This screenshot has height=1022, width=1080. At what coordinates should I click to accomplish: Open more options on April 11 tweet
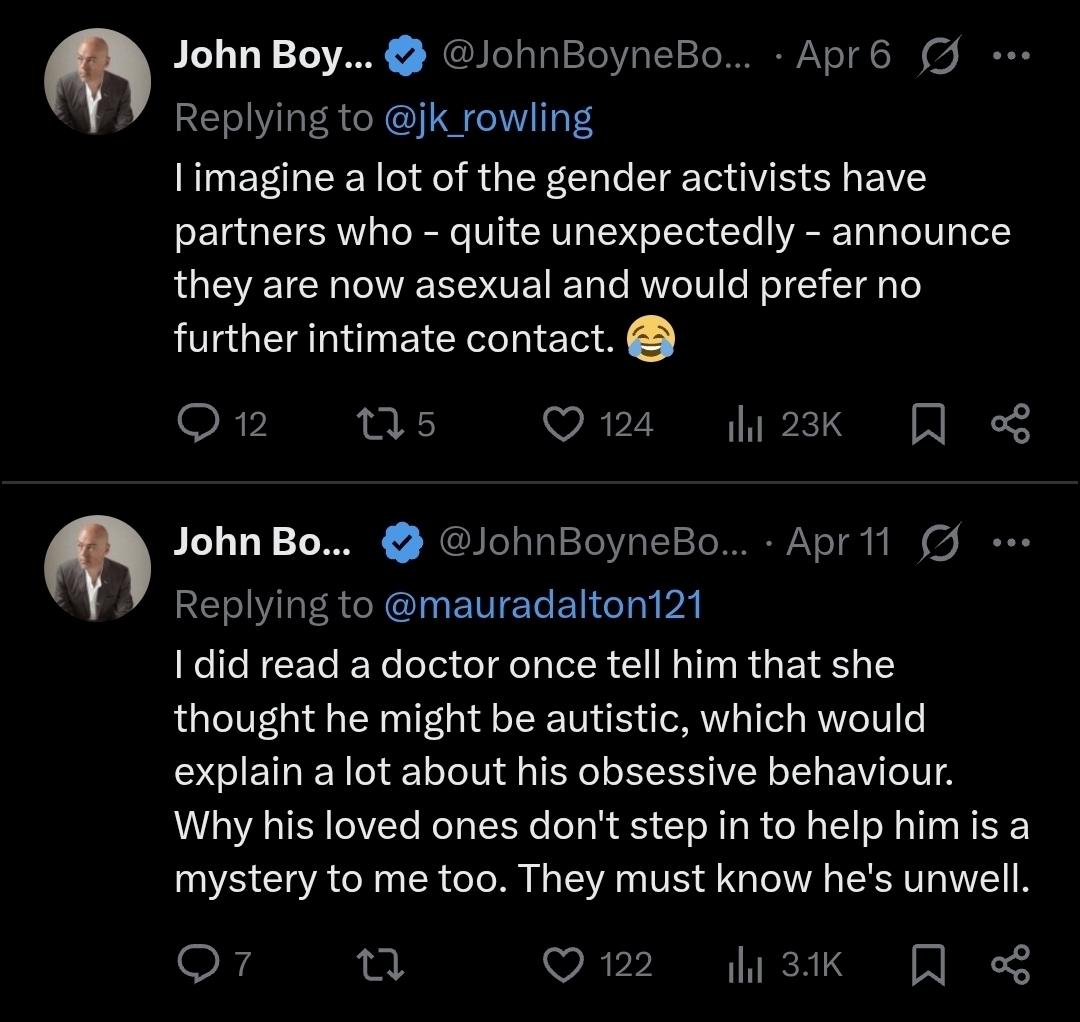click(1010, 543)
